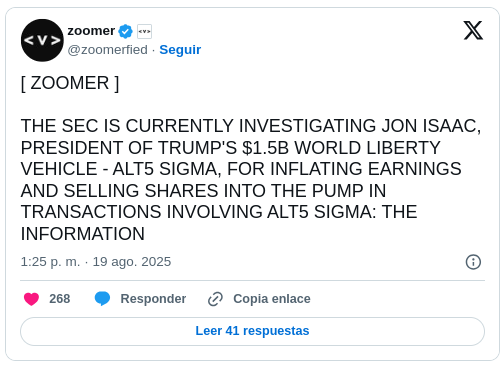The width and height of the screenshot is (504, 368).
Task: Copy tweet link via Copia enlace
Action: [272, 299]
